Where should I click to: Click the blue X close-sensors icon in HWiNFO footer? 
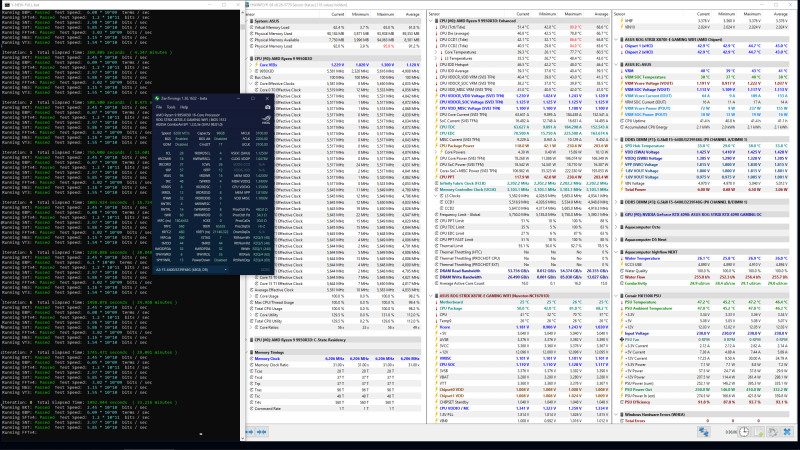point(787,432)
